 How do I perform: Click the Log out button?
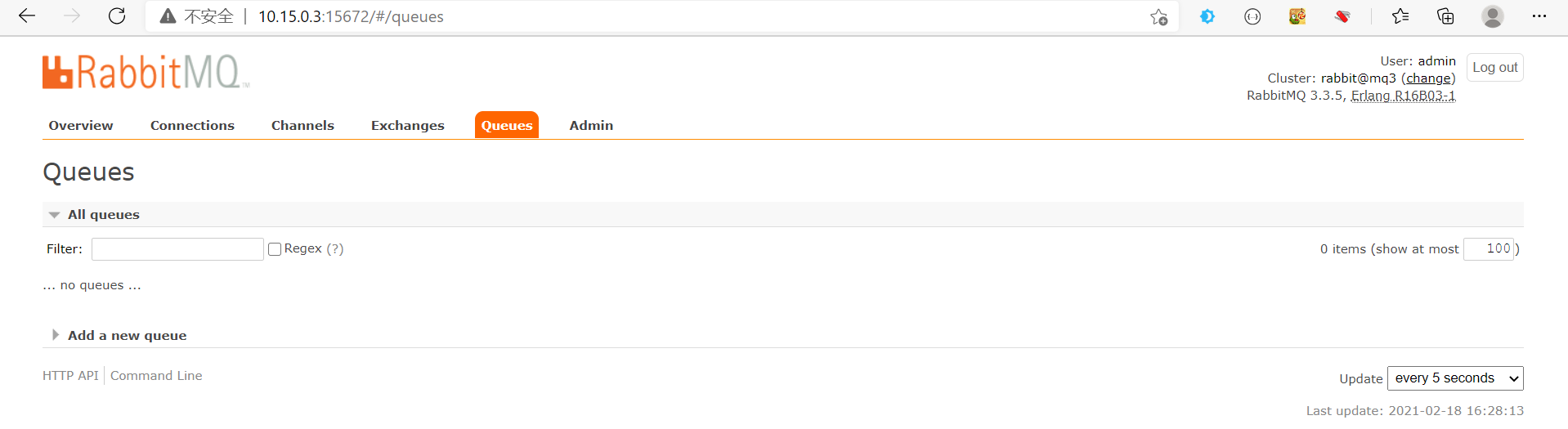point(1494,68)
